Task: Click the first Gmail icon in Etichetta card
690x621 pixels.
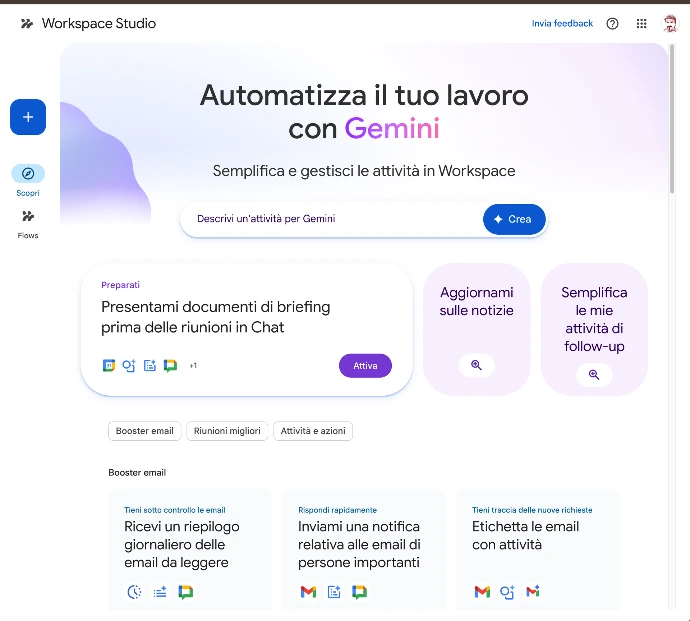Action: click(x=482, y=592)
